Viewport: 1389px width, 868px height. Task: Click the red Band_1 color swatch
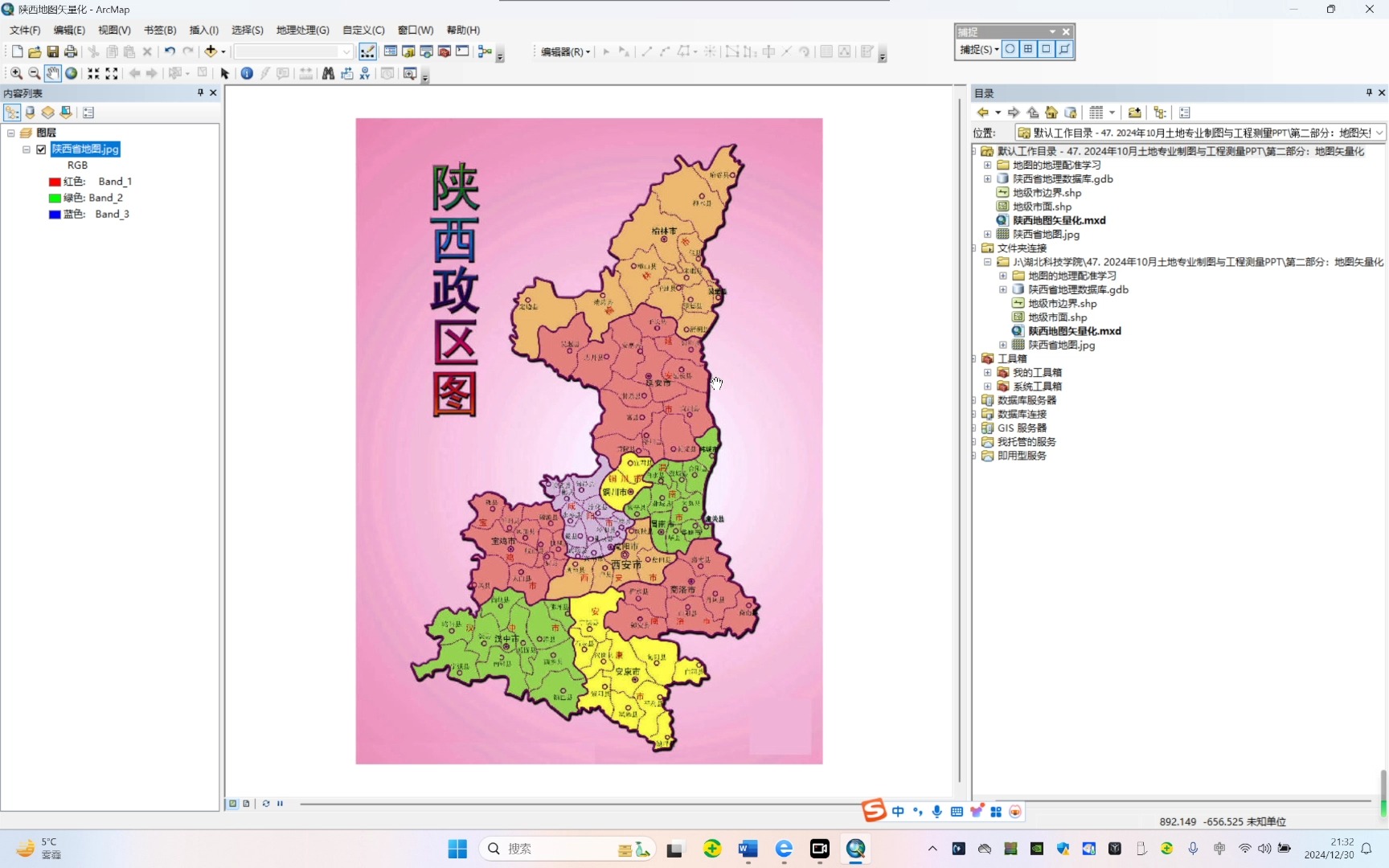click(x=53, y=182)
